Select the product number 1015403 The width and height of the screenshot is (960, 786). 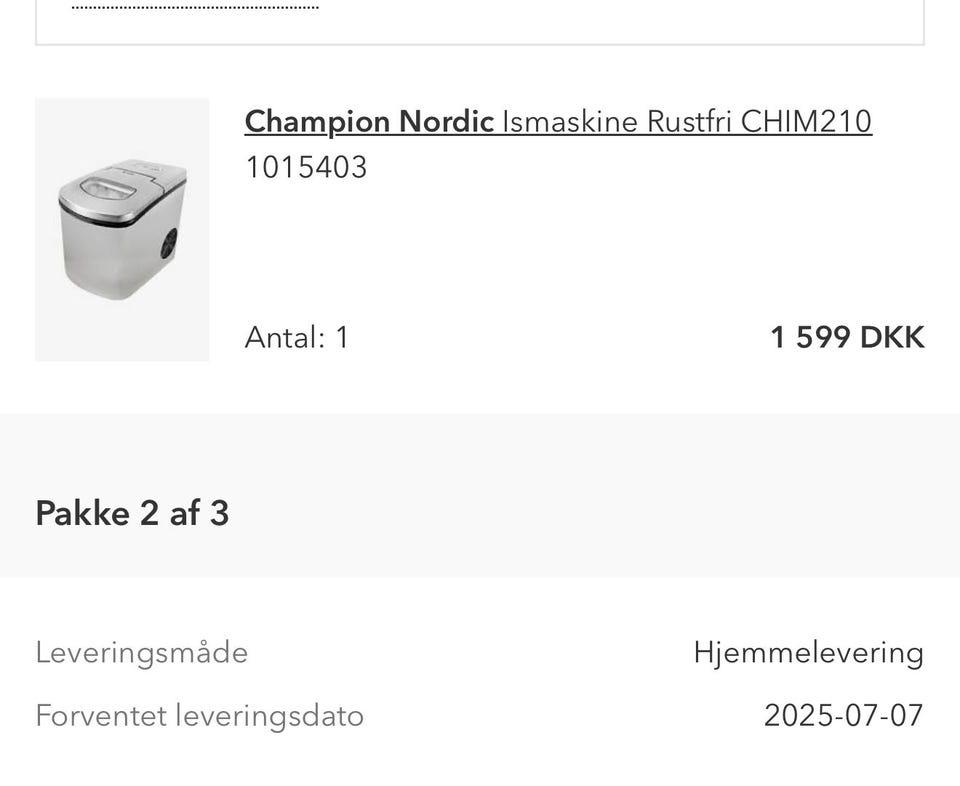pos(306,167)
